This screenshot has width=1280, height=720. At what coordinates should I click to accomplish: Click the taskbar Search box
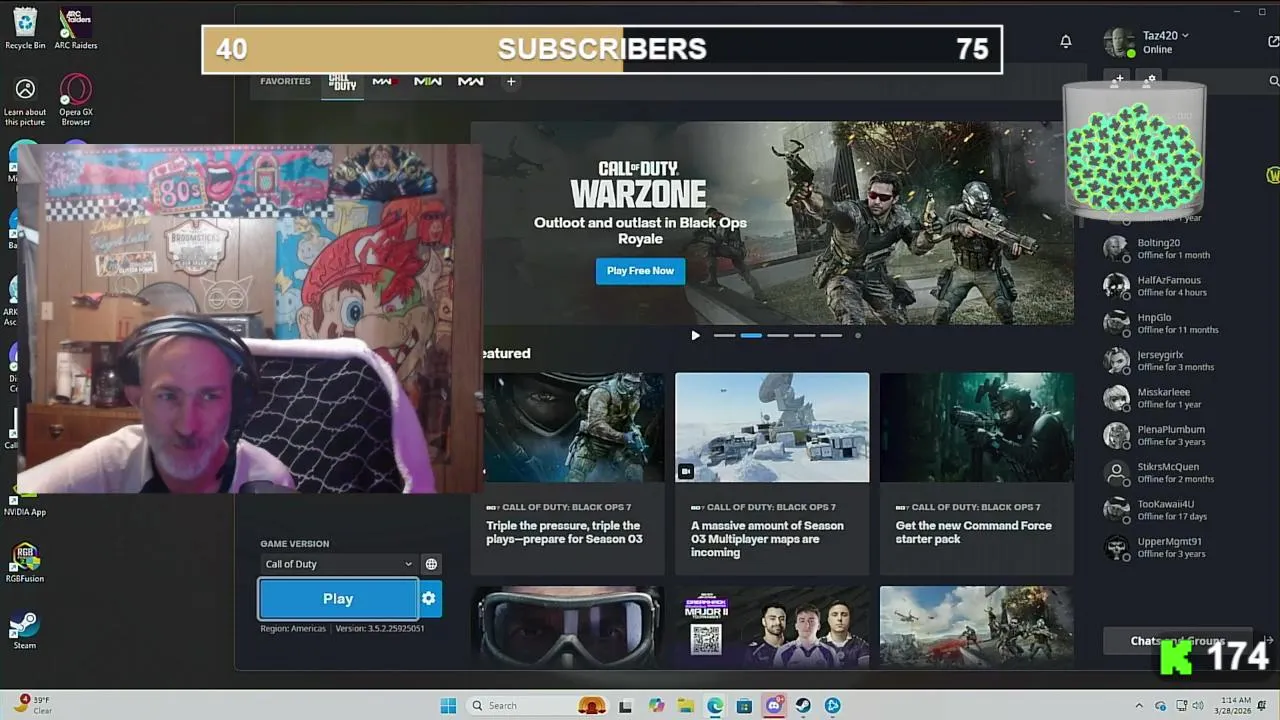pyautogui.click(x=538, y=706)
